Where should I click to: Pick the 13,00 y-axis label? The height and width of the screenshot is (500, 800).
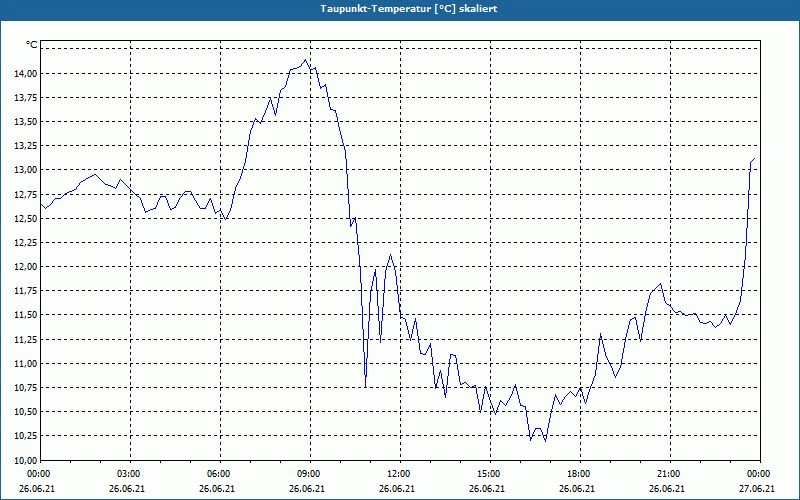pos(24,170)
